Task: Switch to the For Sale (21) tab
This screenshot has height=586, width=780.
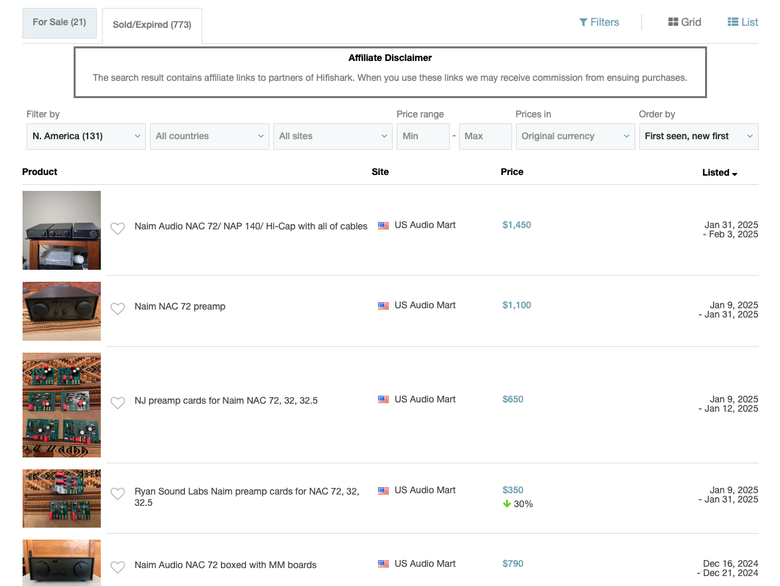Action: pyautogui.click(x=60, y=22)
